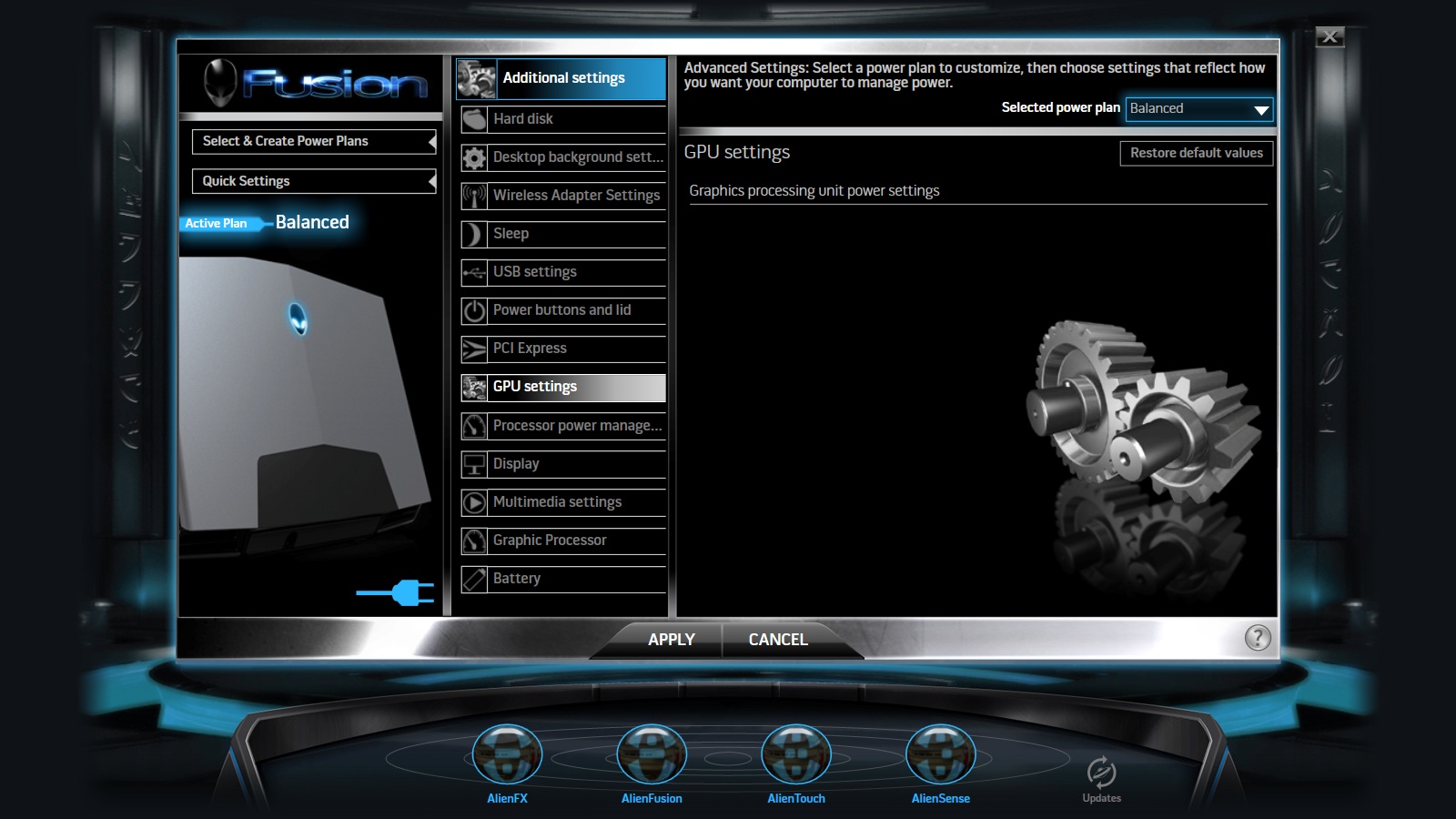Open AlienFX from the bottom dock
Screen dimensions: 1456x819
pyautogui.click(x=507, y=754)
